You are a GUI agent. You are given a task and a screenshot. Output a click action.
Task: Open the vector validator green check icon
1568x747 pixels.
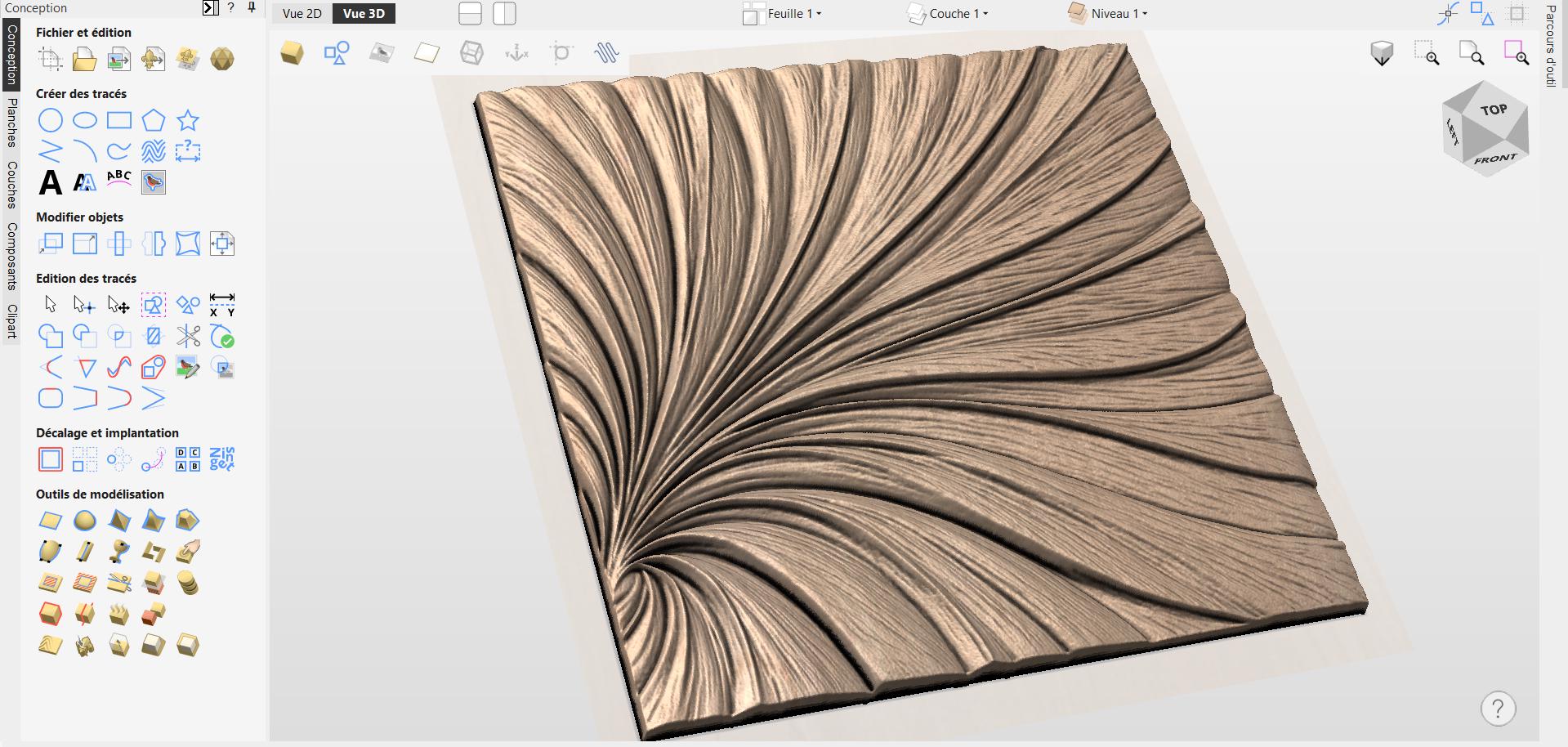coord(222,336)
